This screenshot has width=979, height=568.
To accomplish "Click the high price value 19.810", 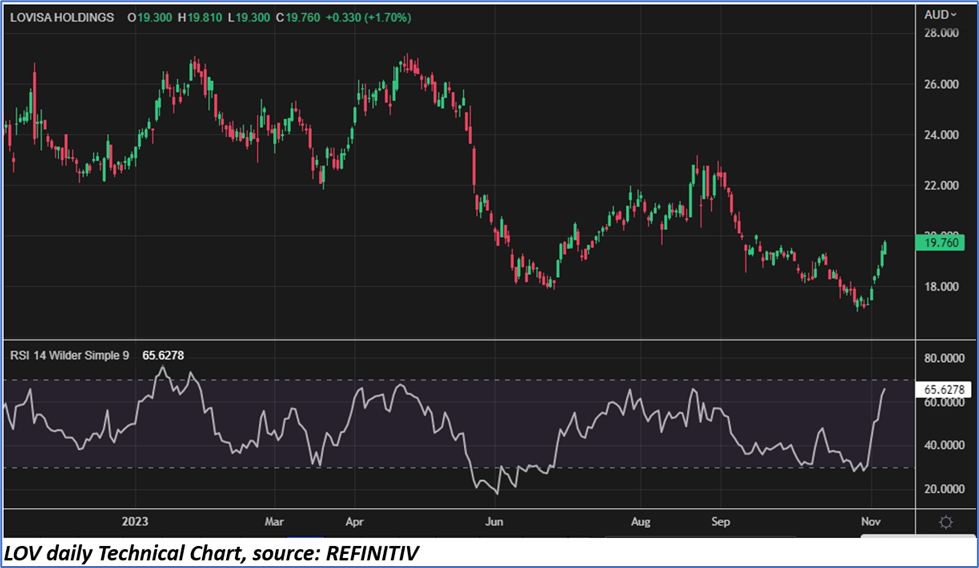I will click(204, 17).
